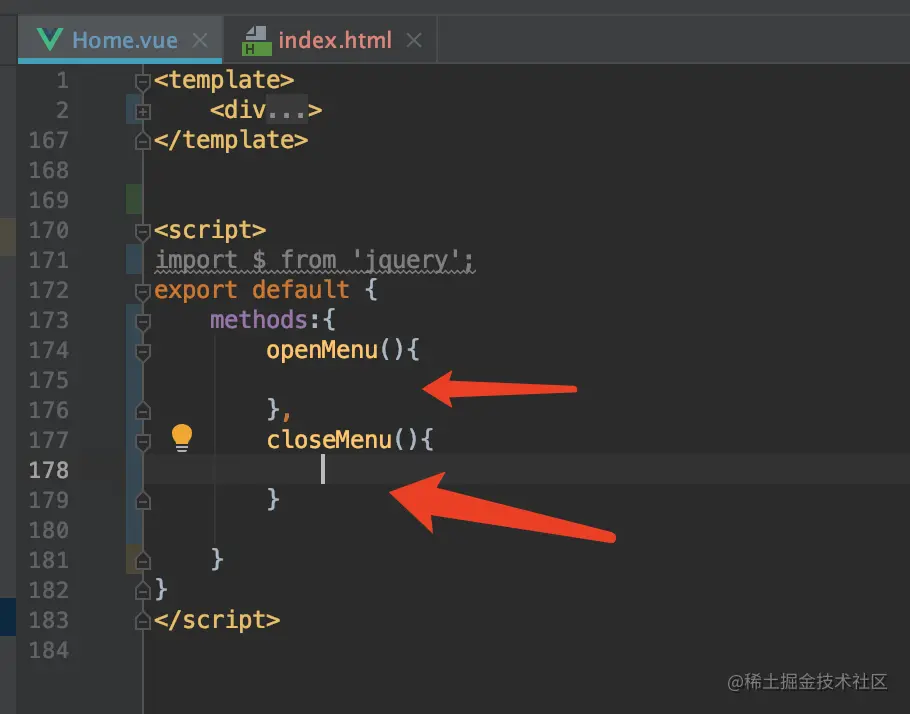The image size is (910, 714).
Task: Collapse the closeMenu function on line 177
Action: click(142, 442)
